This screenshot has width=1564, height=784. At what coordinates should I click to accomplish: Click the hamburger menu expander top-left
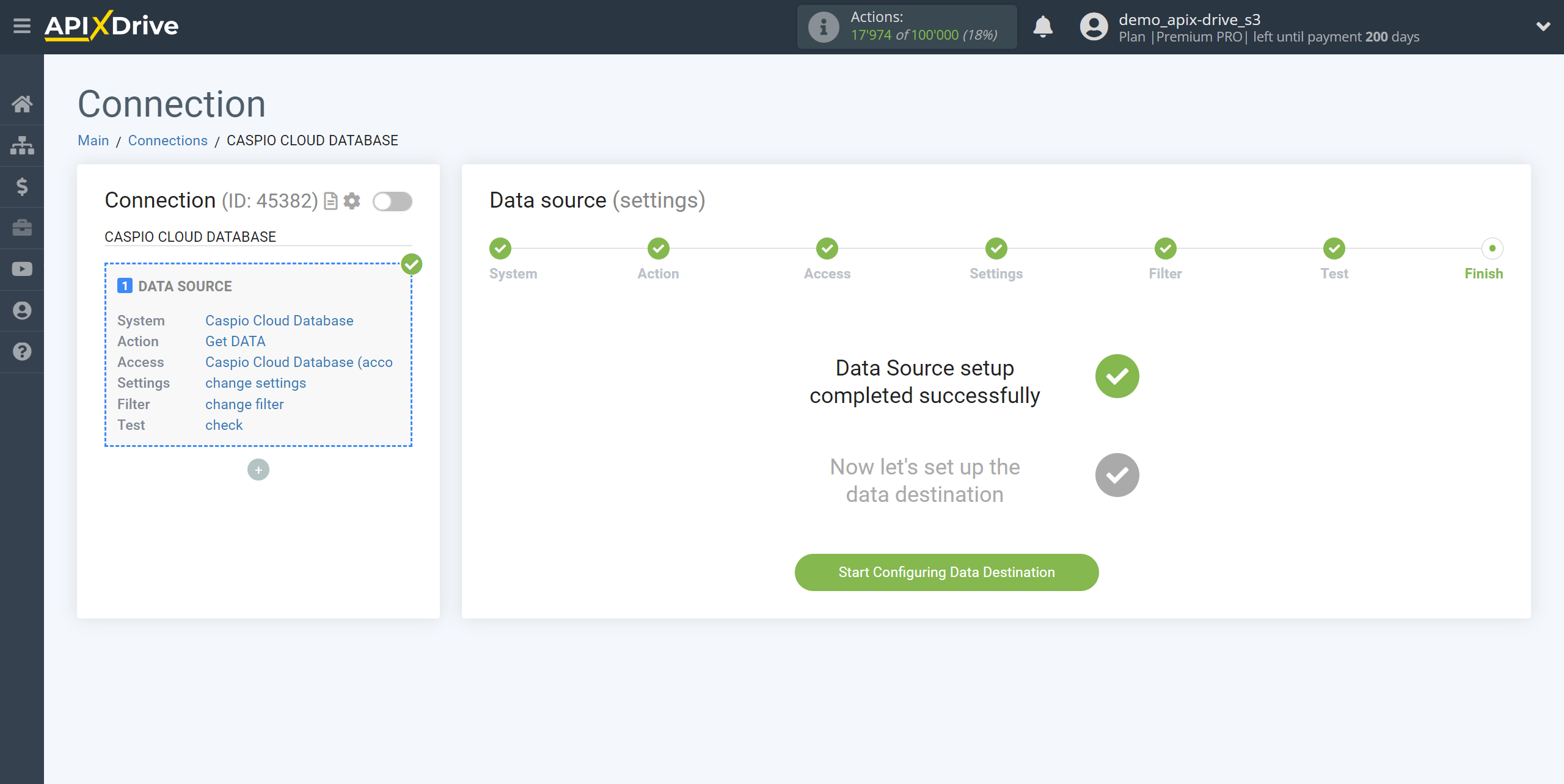[x=22, y=27]
